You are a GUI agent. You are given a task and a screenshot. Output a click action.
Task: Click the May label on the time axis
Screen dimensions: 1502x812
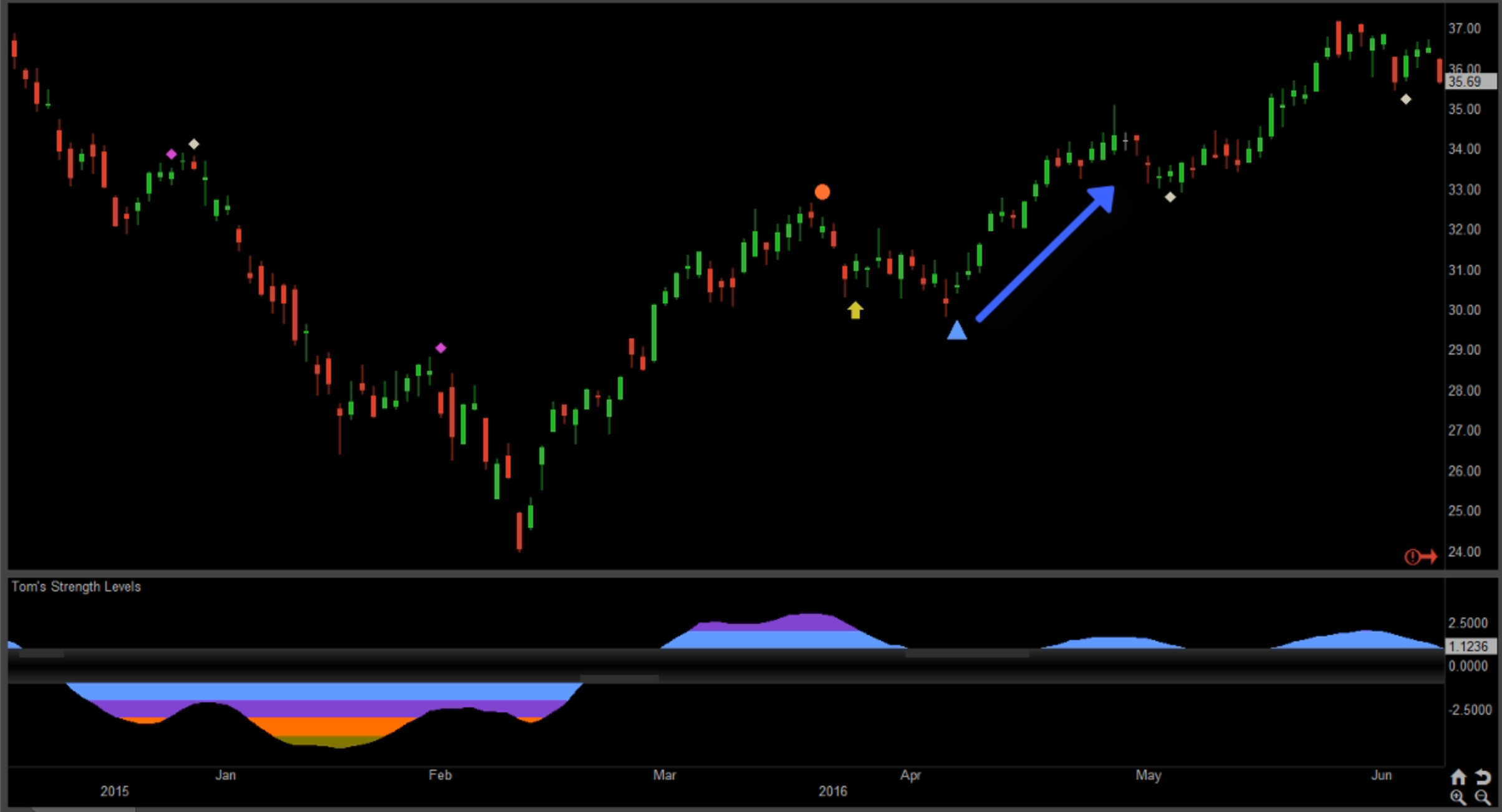pos(1148,775)
